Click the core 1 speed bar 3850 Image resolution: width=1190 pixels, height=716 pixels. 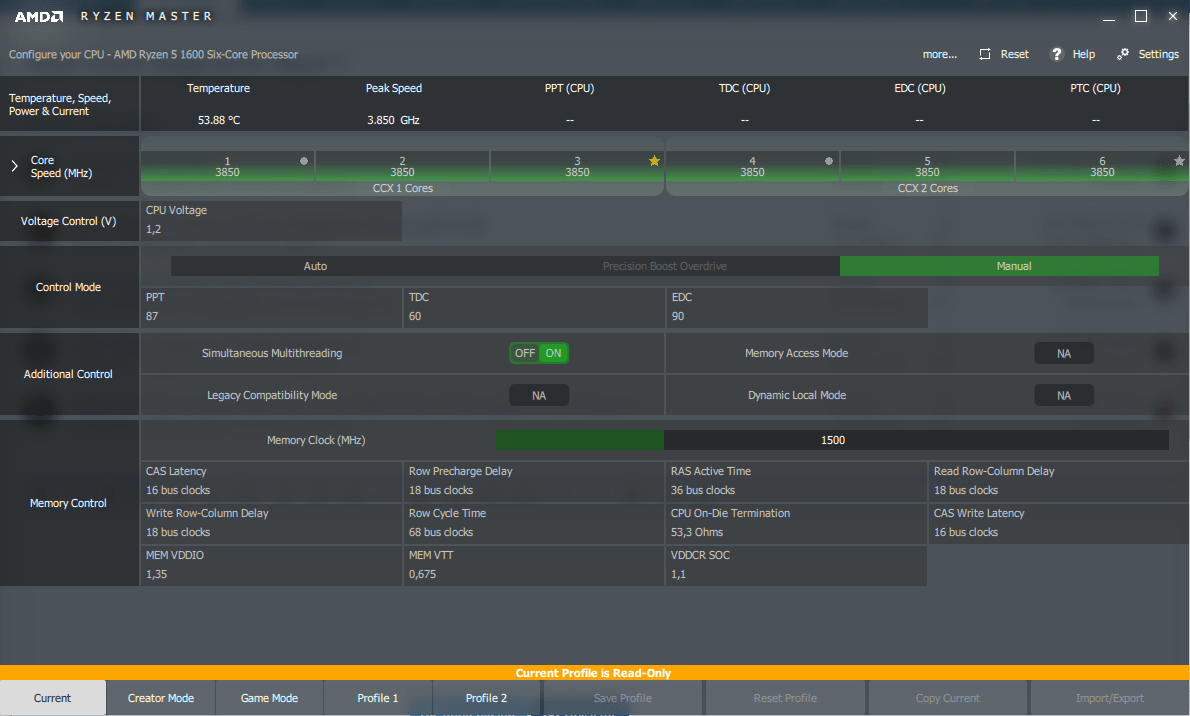point(227,166)
